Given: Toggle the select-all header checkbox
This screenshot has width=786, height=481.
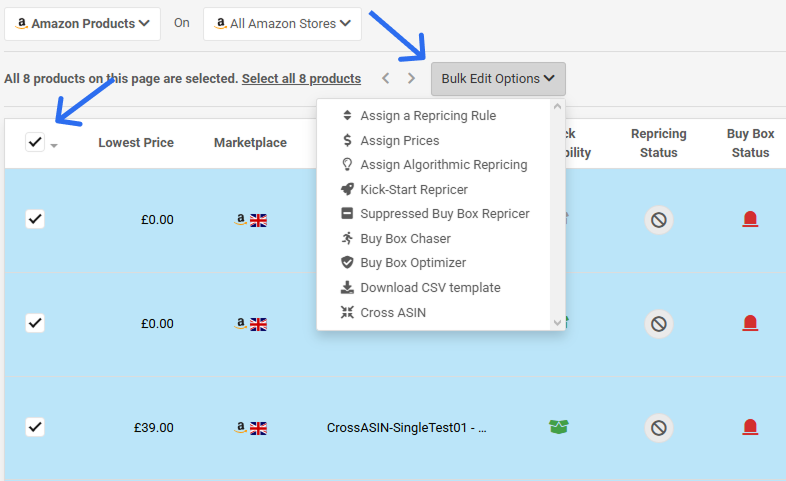Looking at the screenshot, I should click(35, 142).
